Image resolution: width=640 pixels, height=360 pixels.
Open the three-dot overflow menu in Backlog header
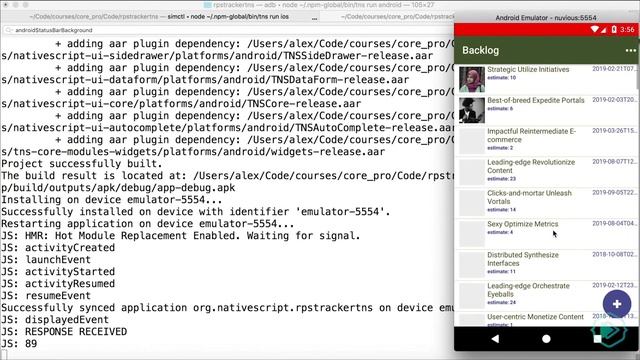[x=631, y=51]
